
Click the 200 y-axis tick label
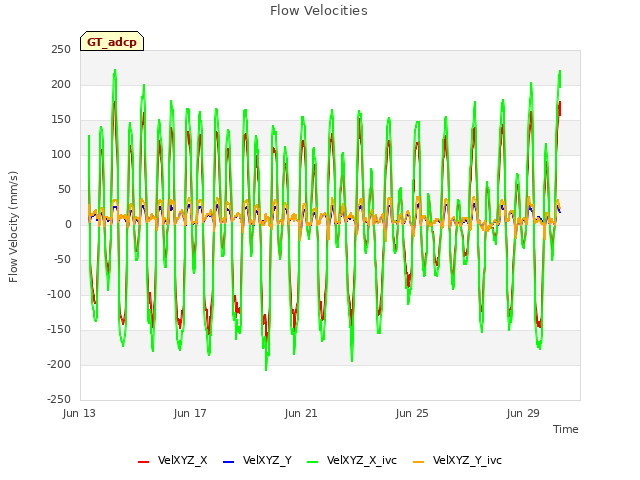[x=61, y=85]
